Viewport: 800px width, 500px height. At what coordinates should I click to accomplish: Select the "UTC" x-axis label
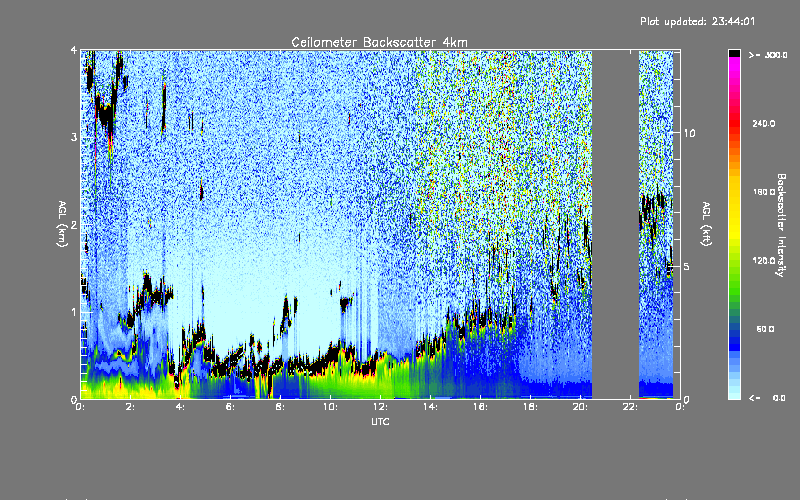[380, 421]
